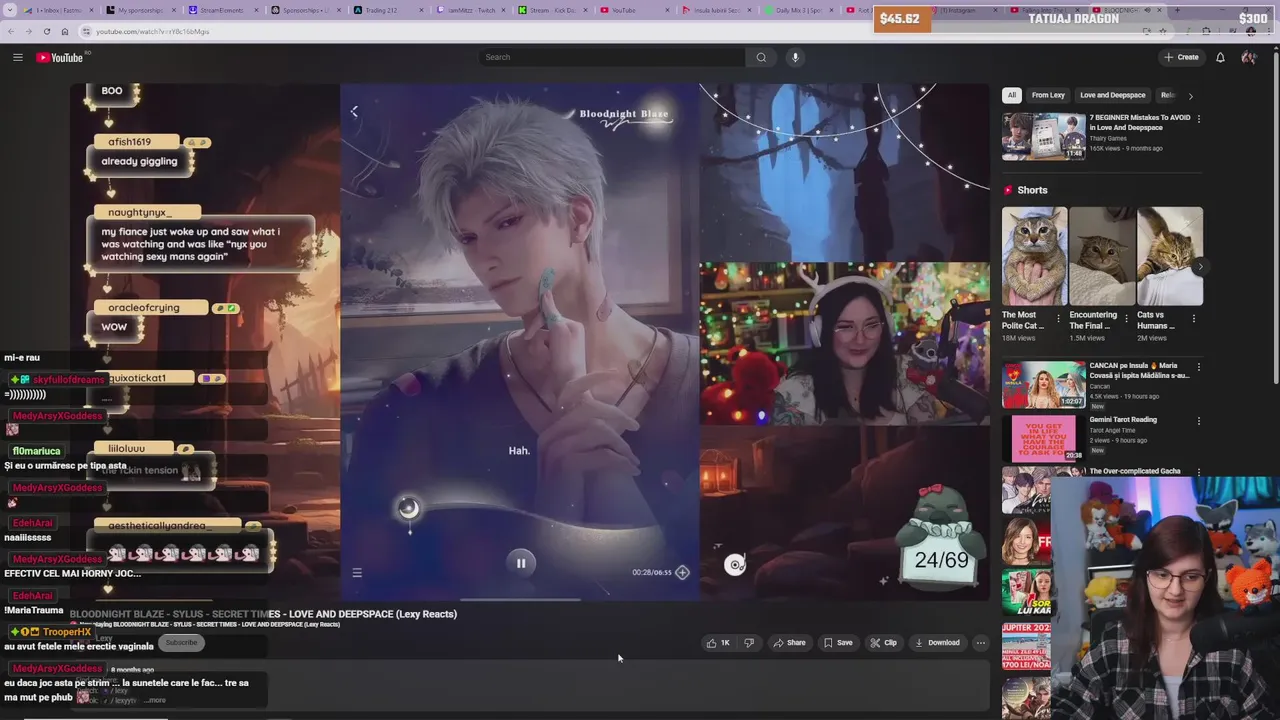
Task: Click the YouTube logo to go home
Action: pyautogui.click(x=60, y=57)
